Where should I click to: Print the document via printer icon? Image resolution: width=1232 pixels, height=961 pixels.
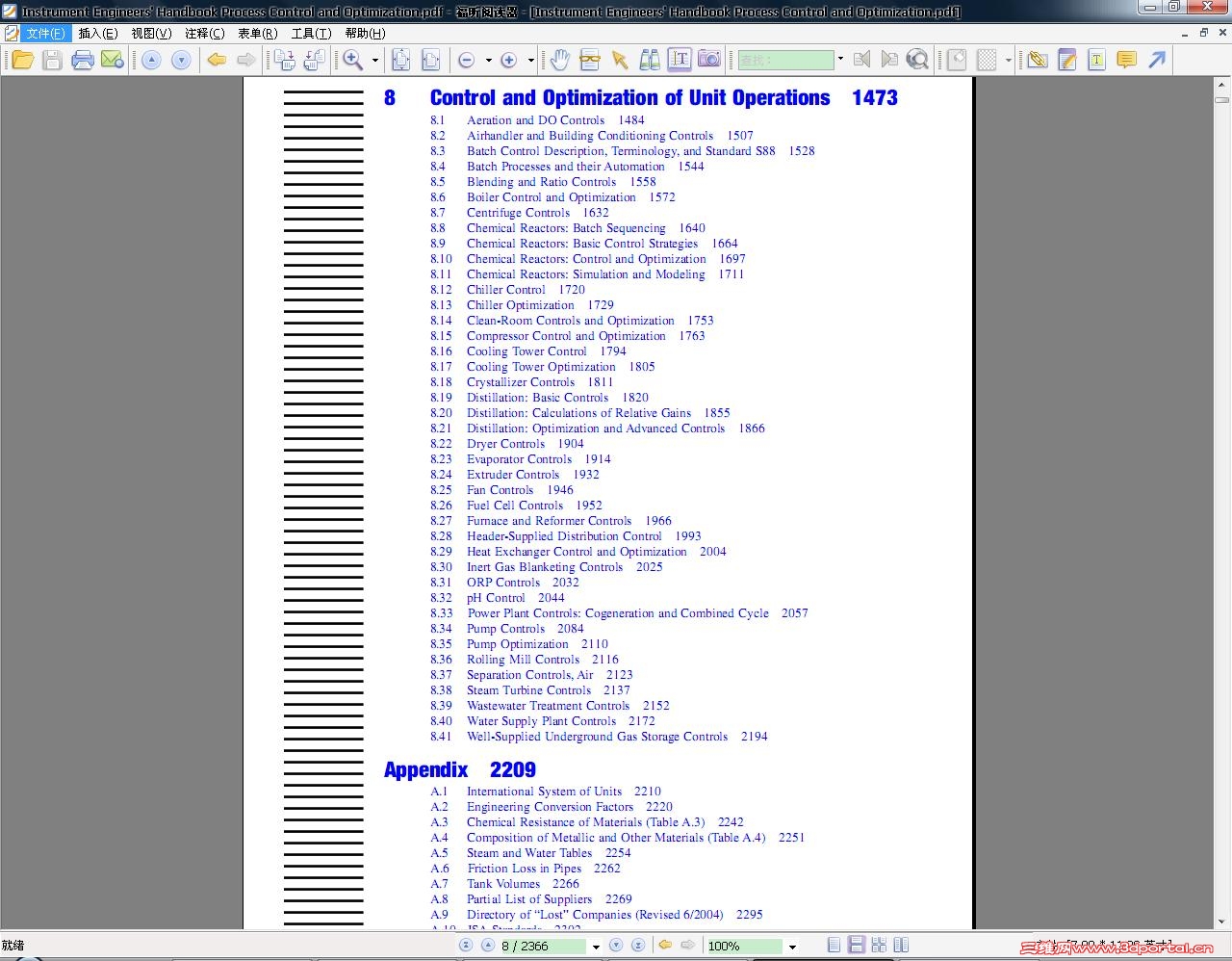(x=83, y=60)
